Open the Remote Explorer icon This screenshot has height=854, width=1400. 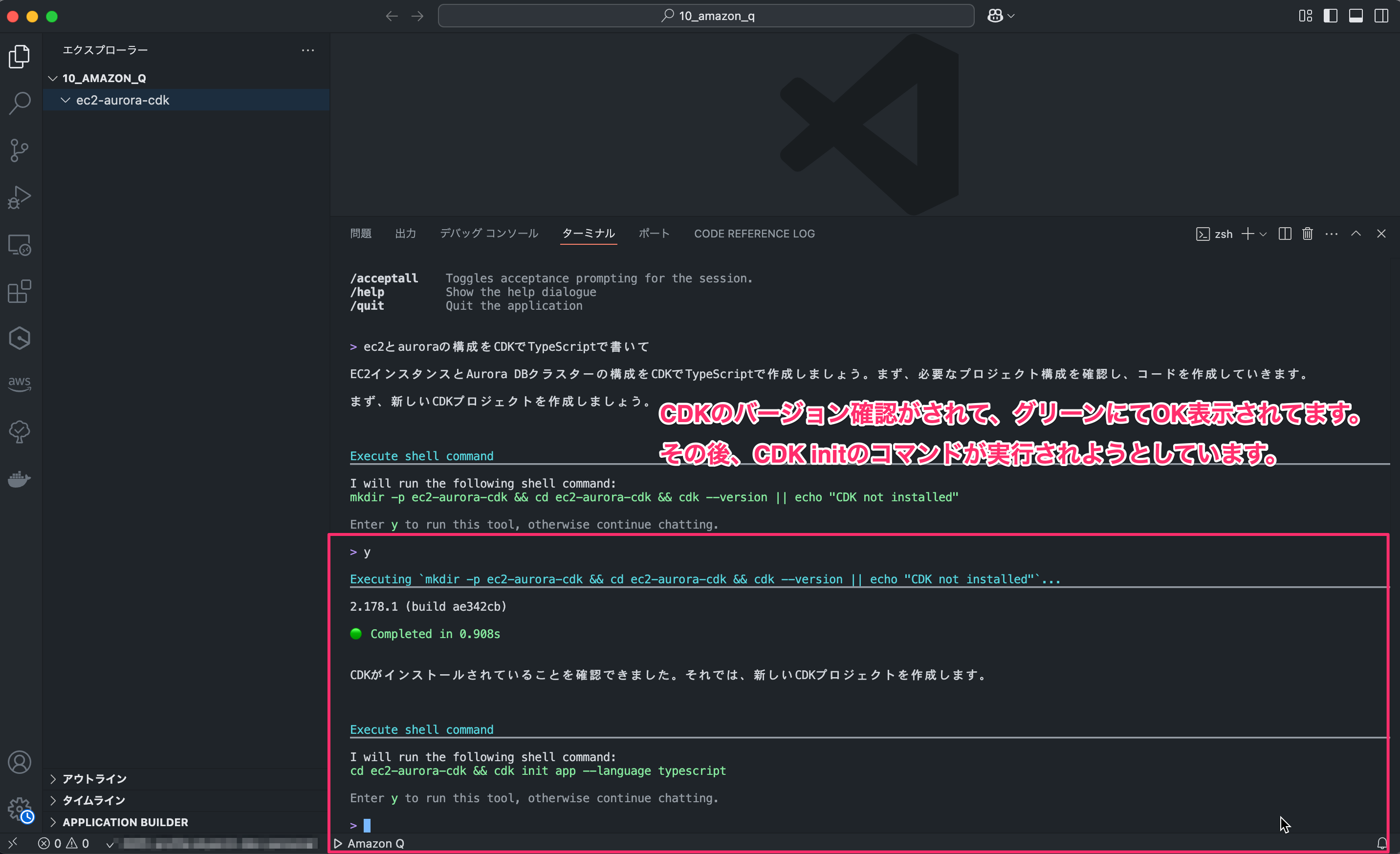20,245
